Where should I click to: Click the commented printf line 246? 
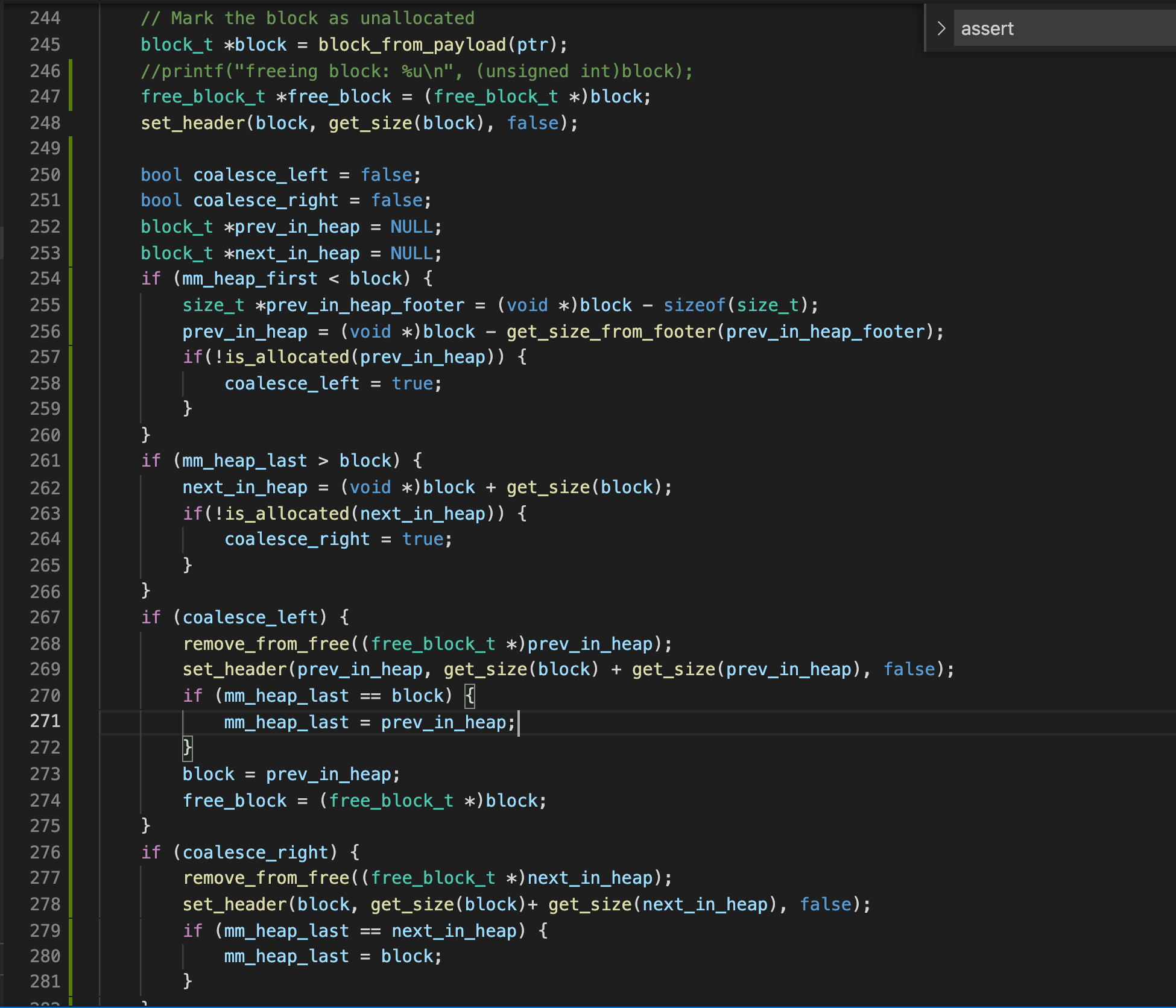point(416,71)
